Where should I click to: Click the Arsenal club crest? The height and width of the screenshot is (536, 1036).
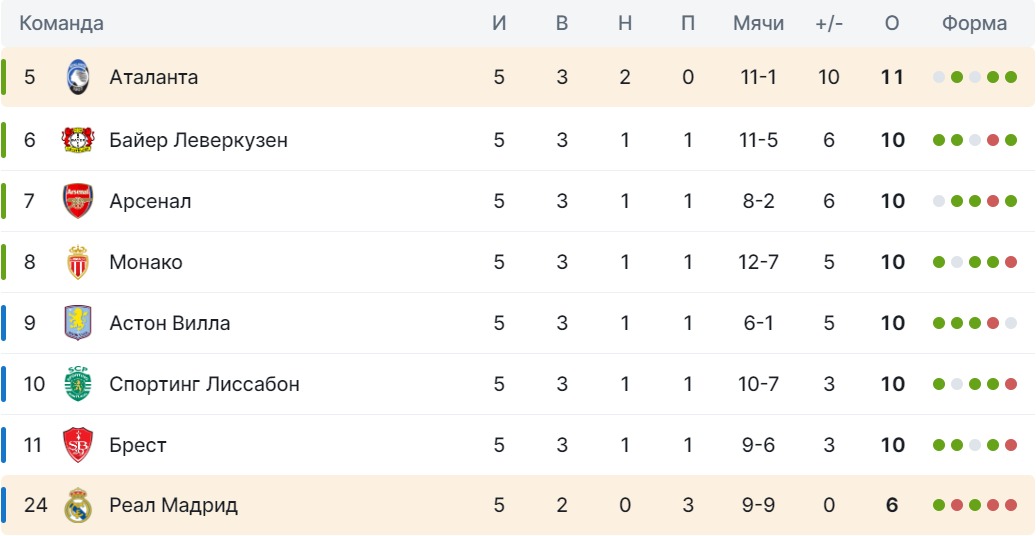pyautogui.click(x=78, y=201)
